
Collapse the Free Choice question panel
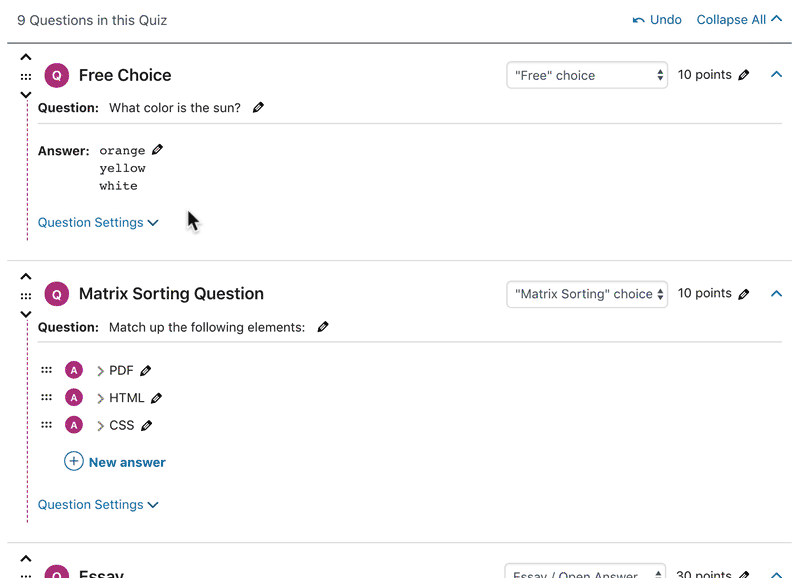click(777, 75)
